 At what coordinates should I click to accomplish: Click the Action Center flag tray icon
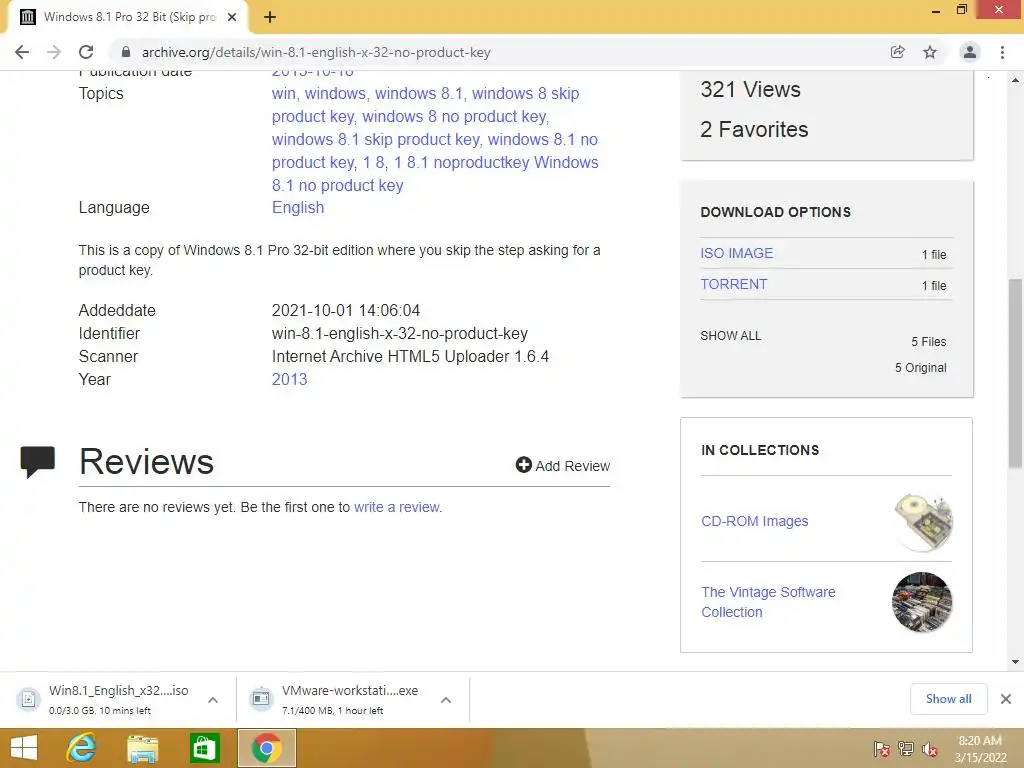coord(881,749)
